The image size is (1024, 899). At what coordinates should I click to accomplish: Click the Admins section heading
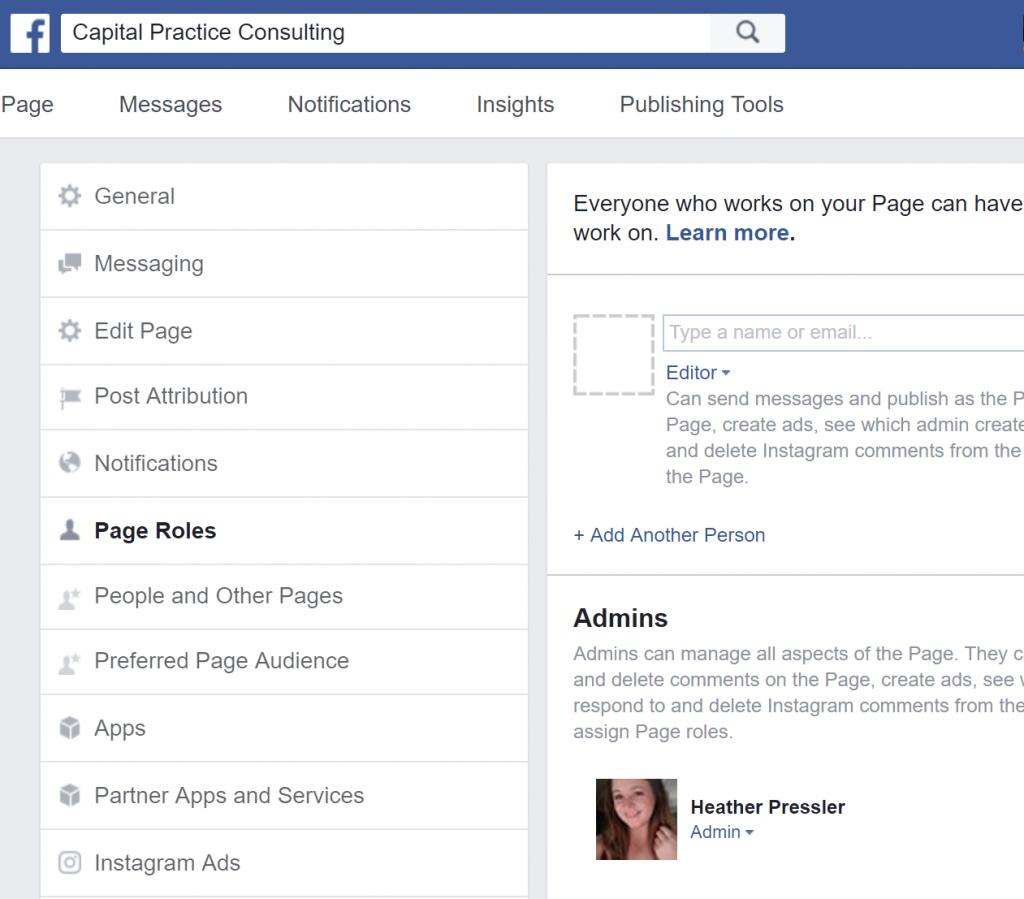tap(620, 618)
